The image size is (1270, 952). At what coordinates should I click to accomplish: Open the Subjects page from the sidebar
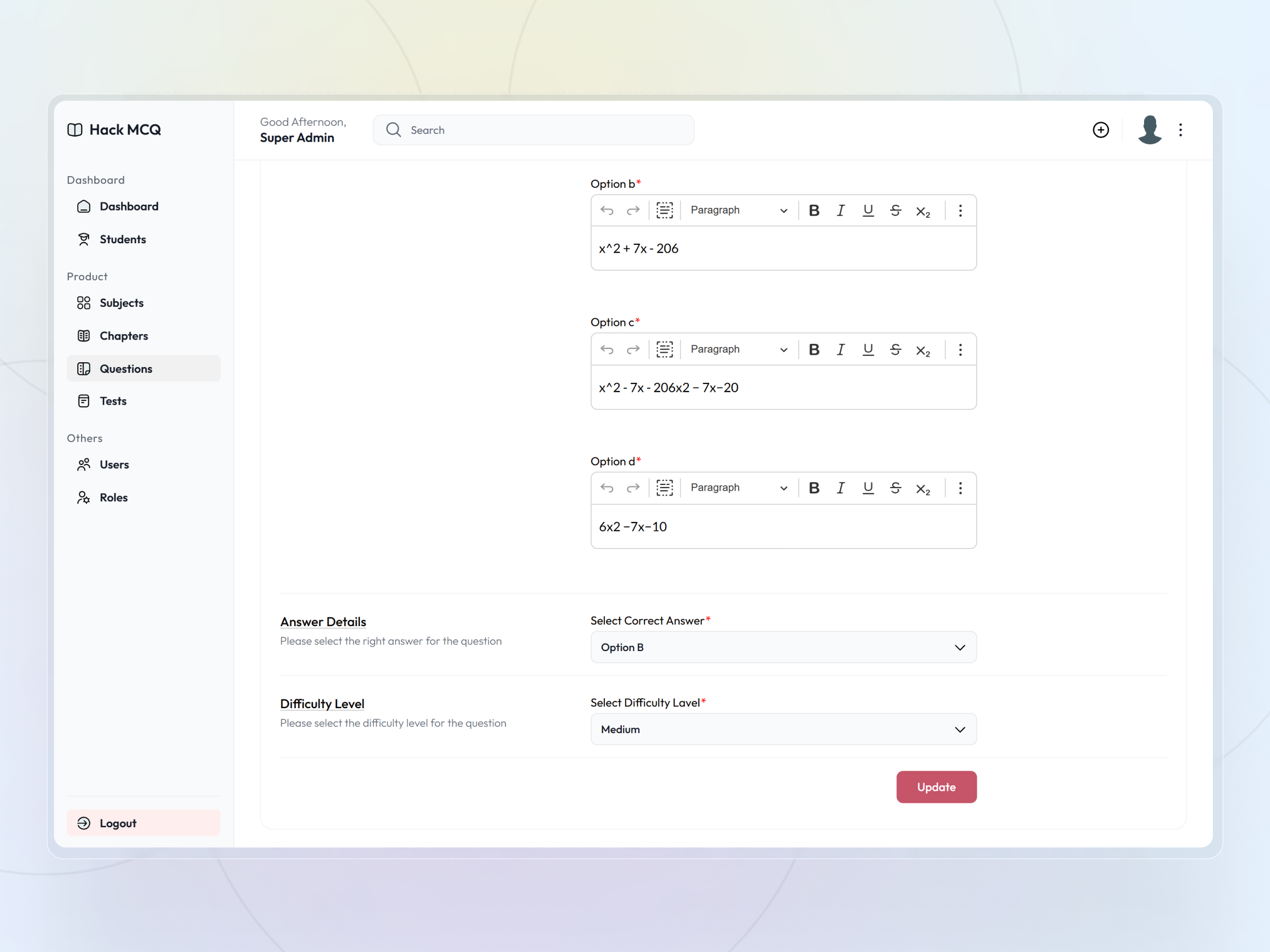pyautogui.click(x=121, y=303)
